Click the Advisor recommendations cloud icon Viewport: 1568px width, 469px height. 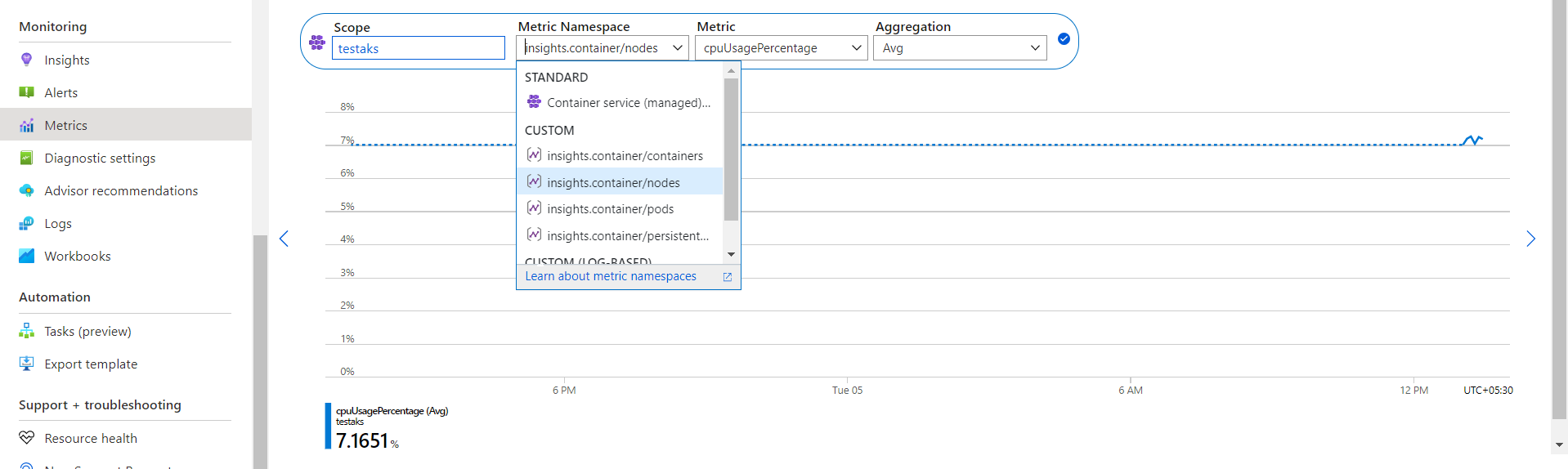pos(27,190)
